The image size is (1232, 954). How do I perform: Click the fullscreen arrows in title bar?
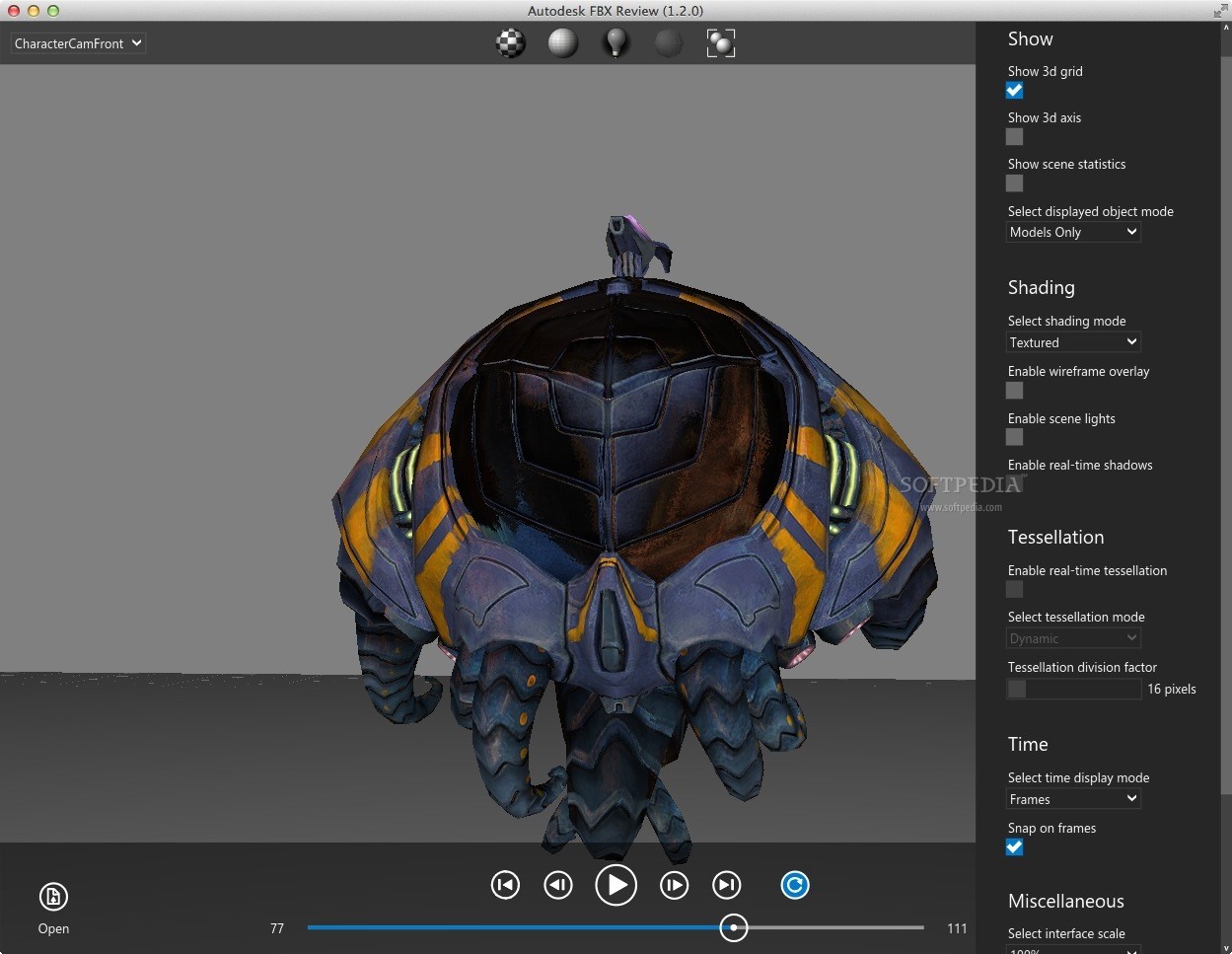[x=1220, y=11]
